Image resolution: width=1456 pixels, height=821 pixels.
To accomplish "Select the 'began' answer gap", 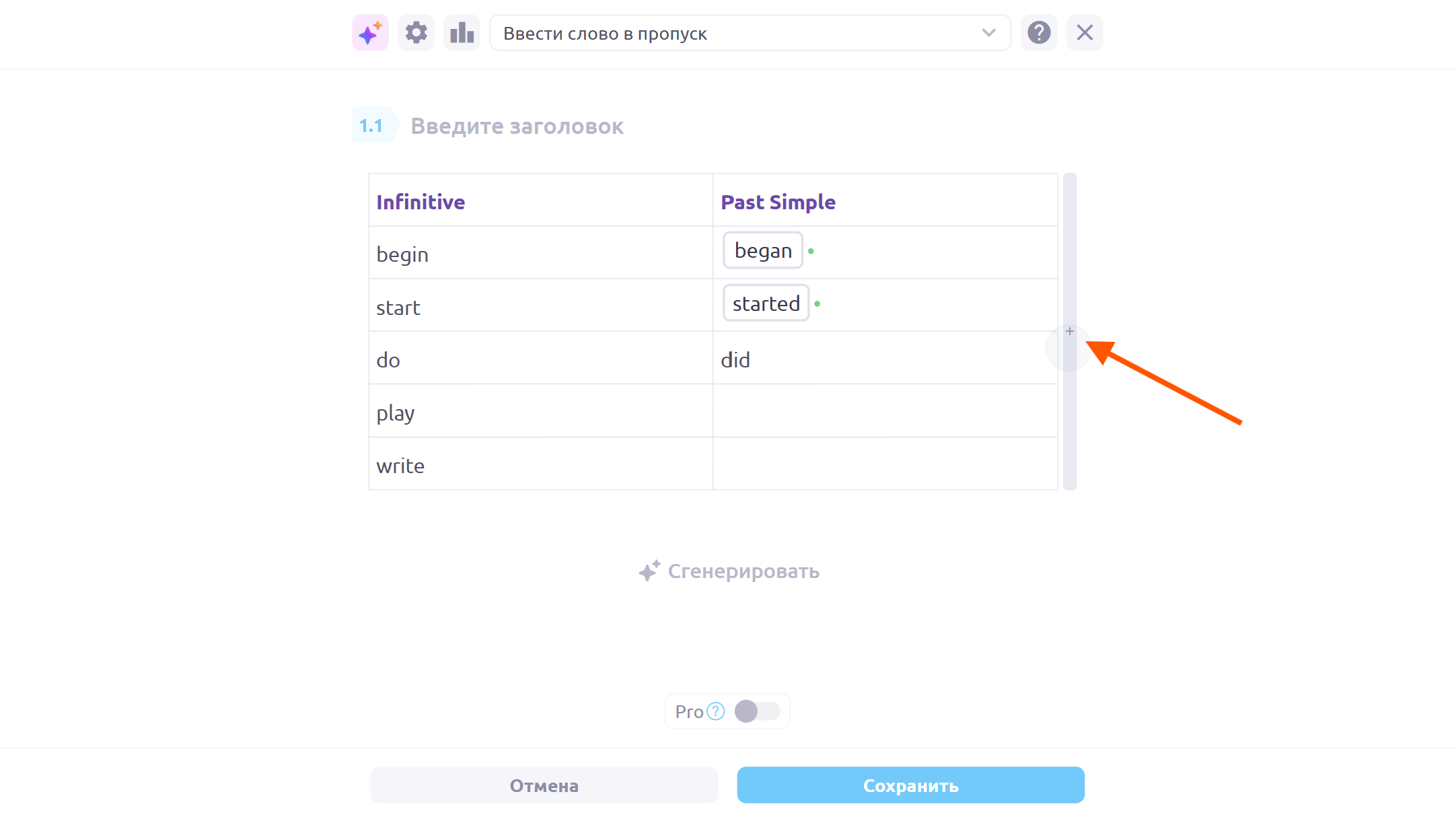I will click(x=763, y=251).
